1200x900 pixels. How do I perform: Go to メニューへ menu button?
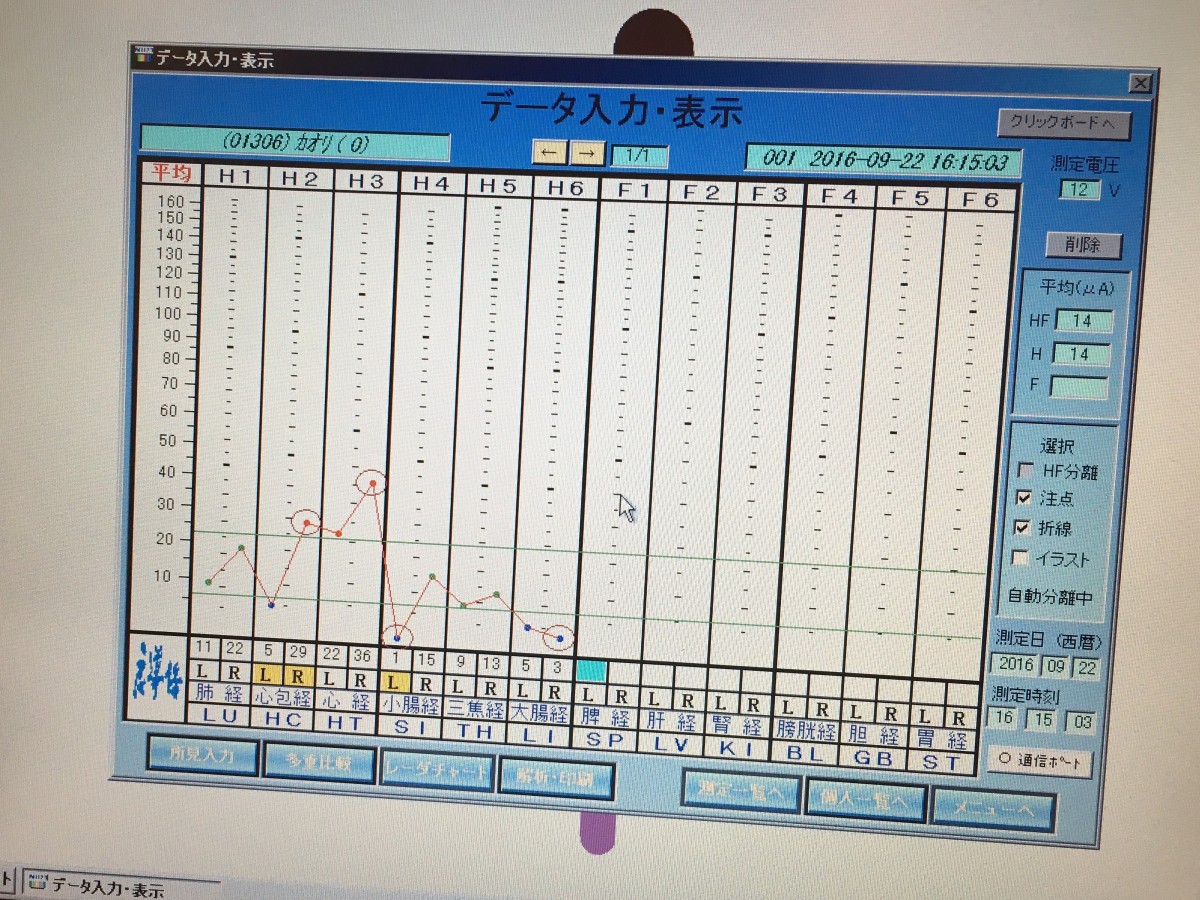(993, 809)
